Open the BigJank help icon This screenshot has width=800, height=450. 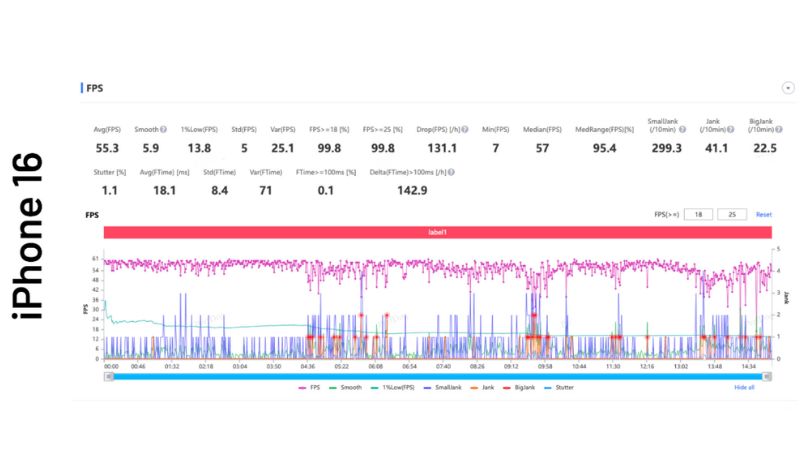[779, 130]
